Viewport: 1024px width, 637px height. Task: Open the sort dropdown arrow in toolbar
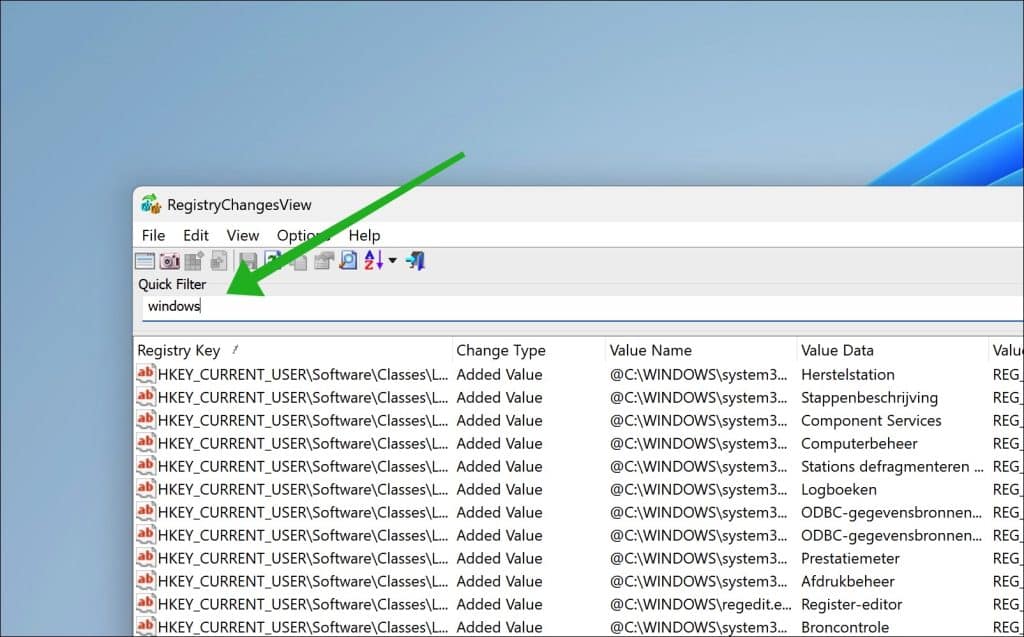[392, 261]
